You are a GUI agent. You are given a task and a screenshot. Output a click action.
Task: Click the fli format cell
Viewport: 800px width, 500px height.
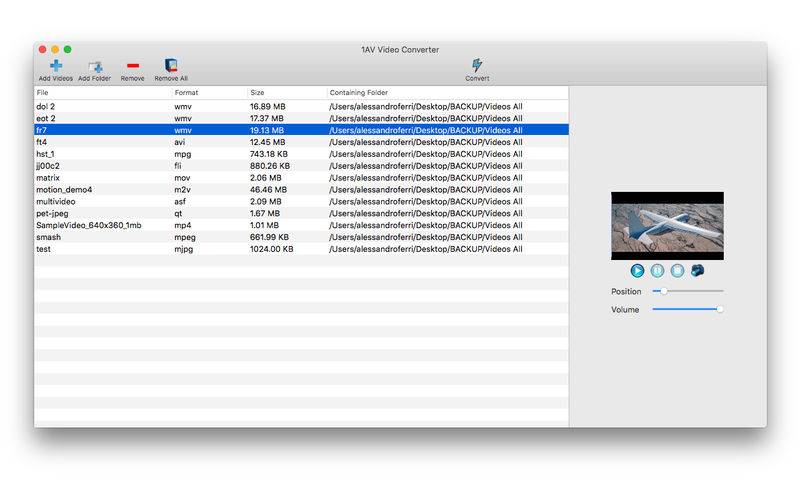point(178,166)
